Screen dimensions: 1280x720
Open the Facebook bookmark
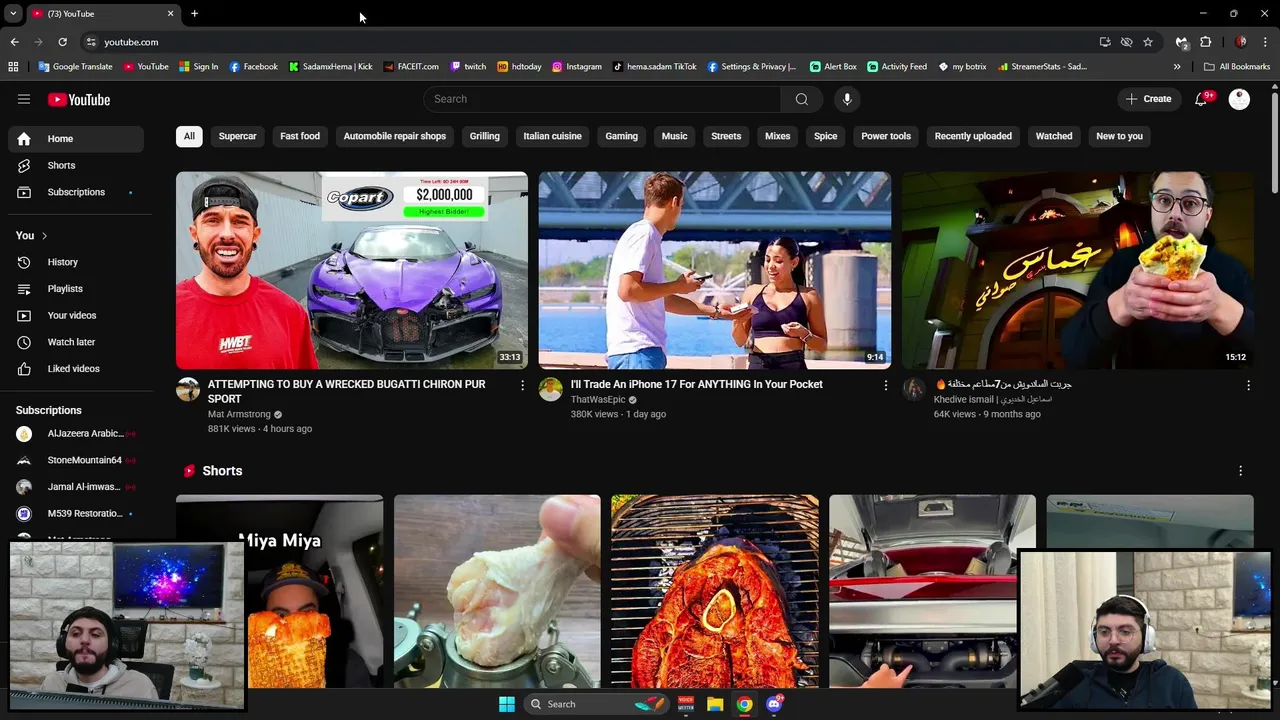pyautogui.click(x=253, y=67)
